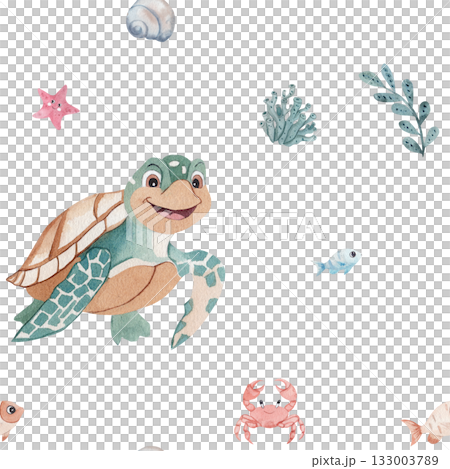This screenshot has width=450, height=469.
Task: Select the small blue fish
Action: click(337, 262)
